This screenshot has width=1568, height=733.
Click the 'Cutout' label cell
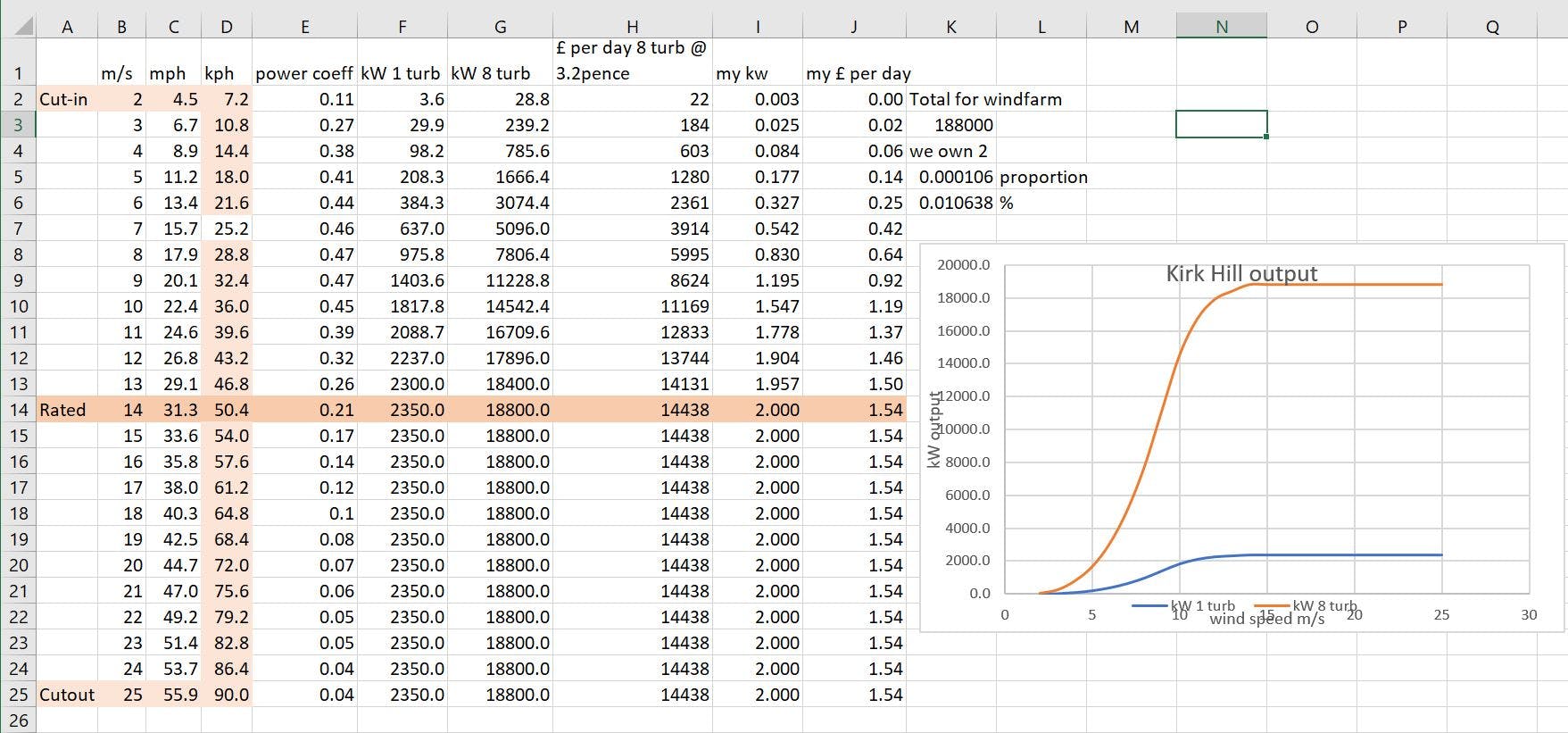67,695
